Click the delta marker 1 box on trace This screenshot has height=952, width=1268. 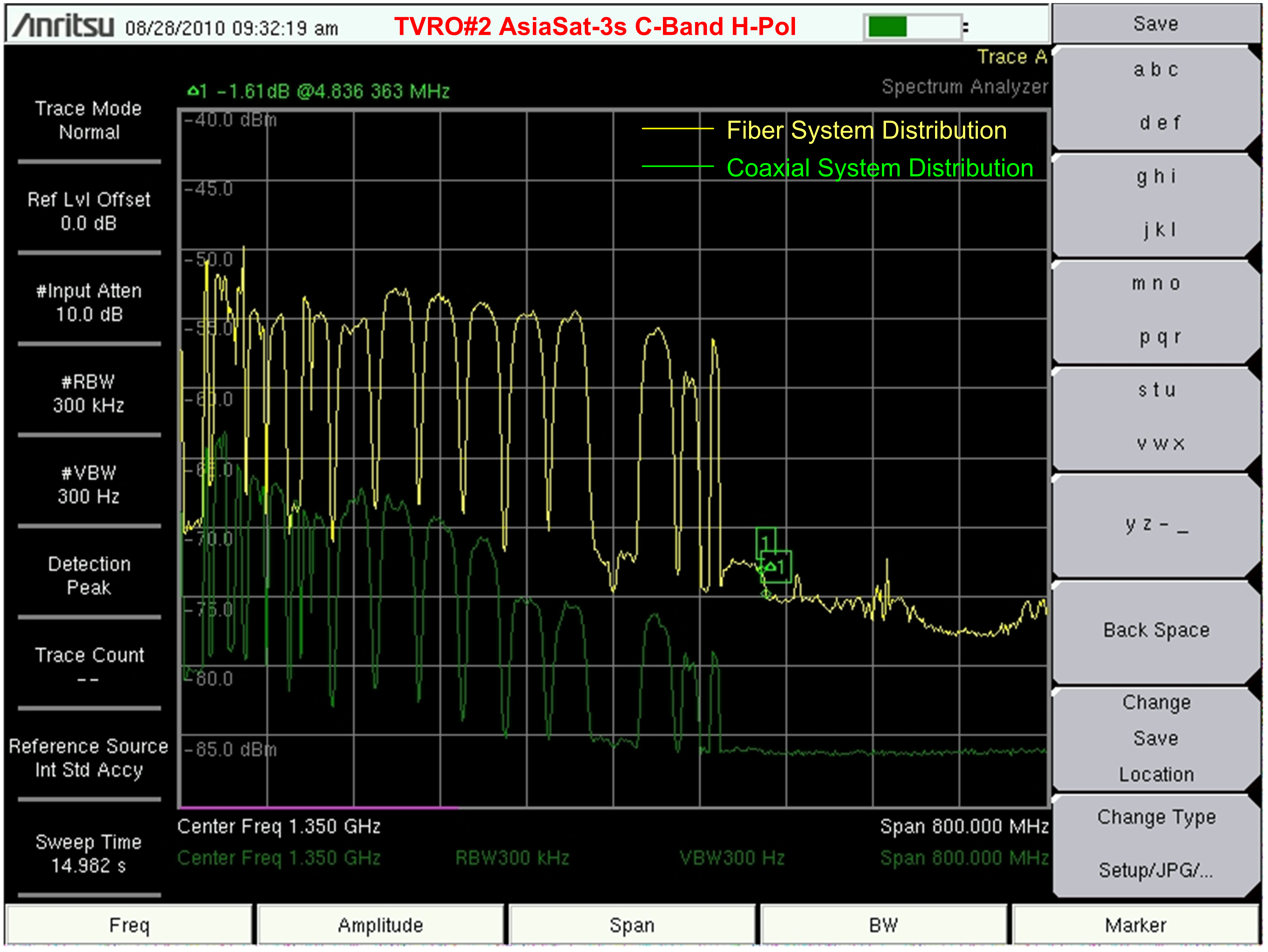point(777,567)
